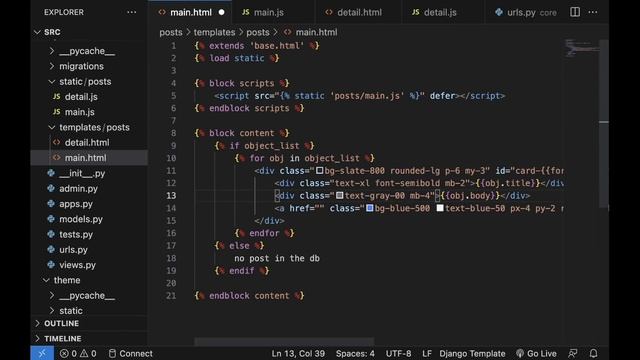
Task: Change line ending via LF
Action: (x=427, y=353)
